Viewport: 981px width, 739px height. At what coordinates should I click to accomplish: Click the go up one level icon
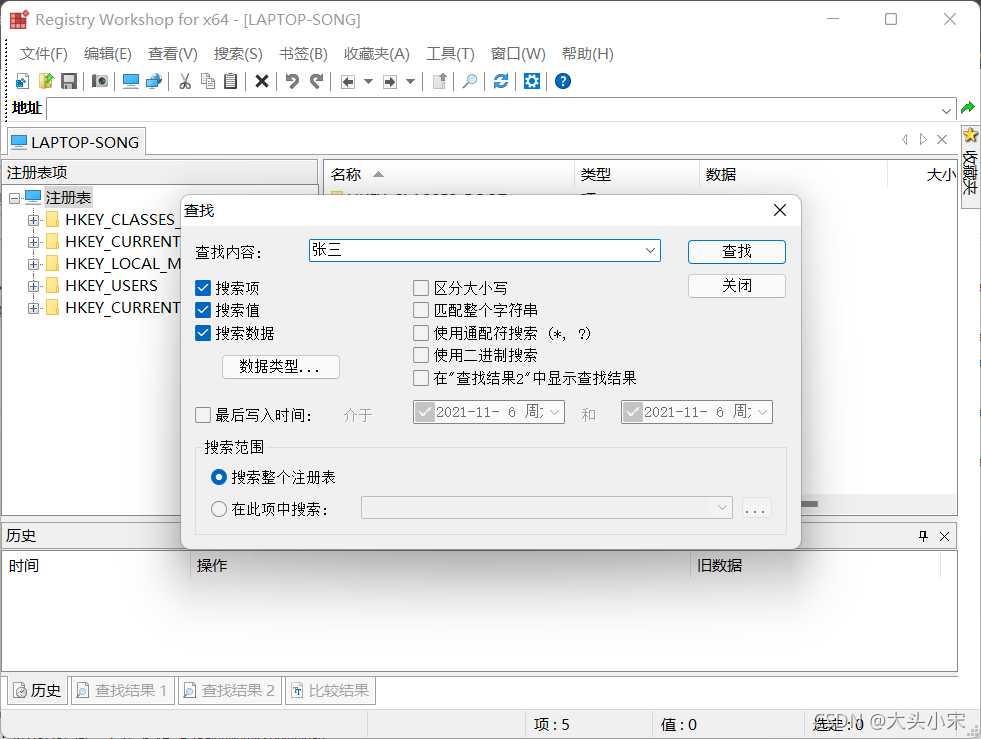[x=439, y=81]
